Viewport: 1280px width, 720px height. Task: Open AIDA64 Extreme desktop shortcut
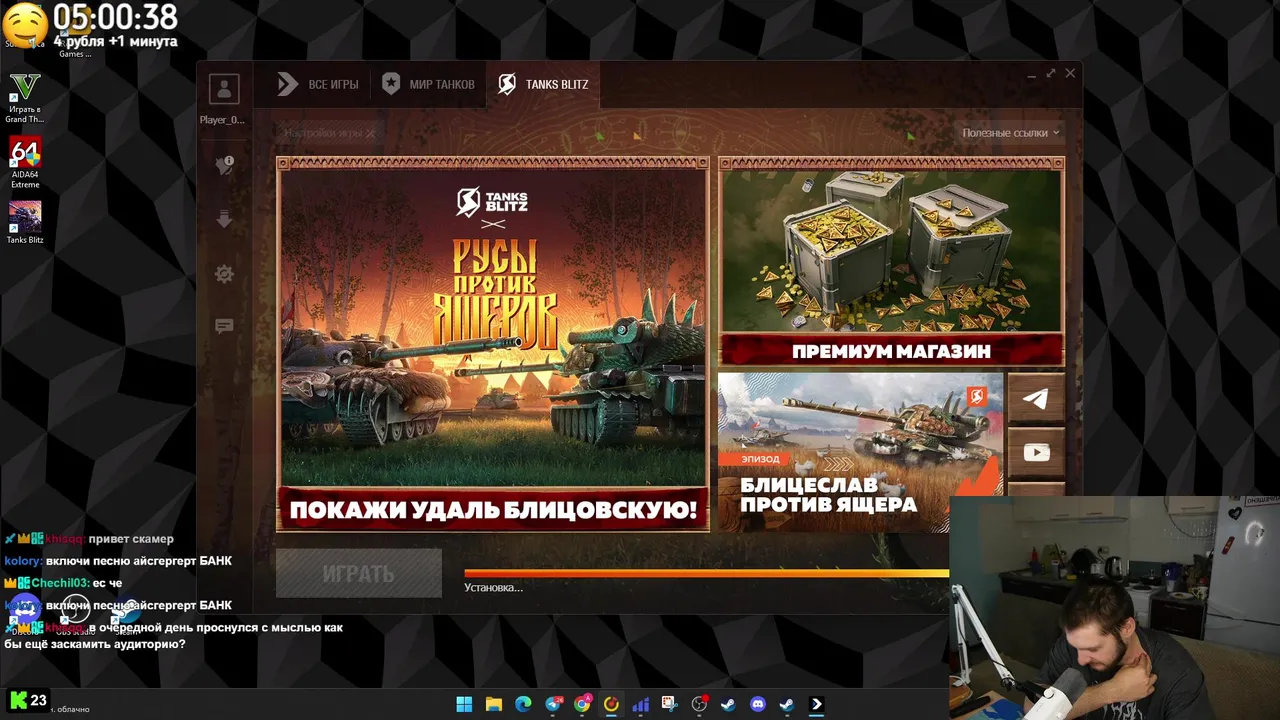pos(25,163)
